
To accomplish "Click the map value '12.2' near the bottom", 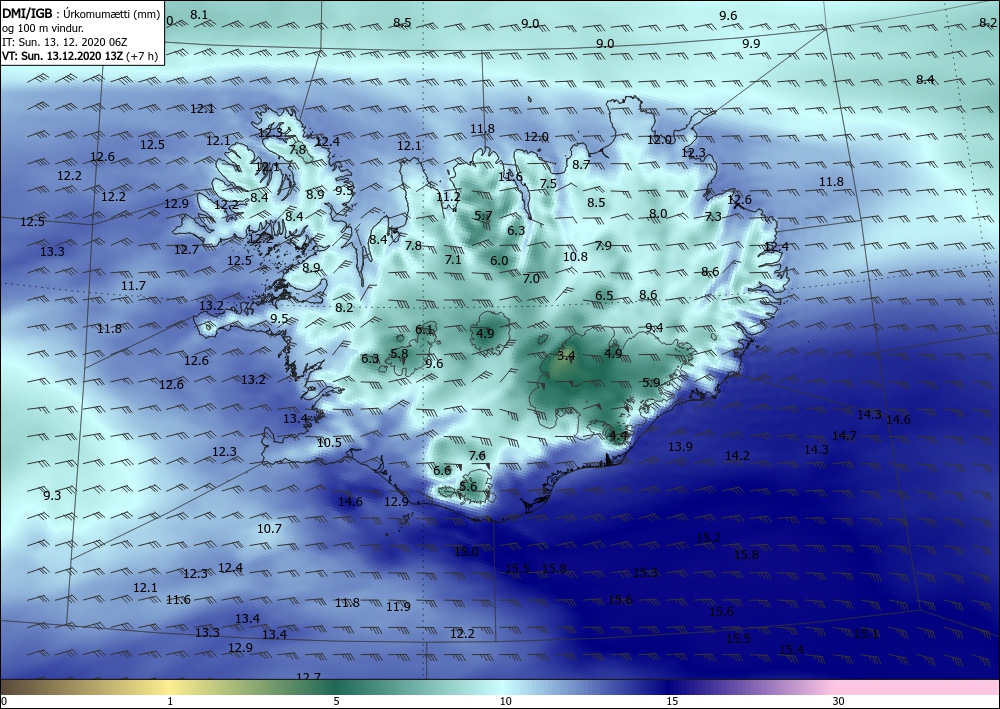I will [x=462, y=633].
